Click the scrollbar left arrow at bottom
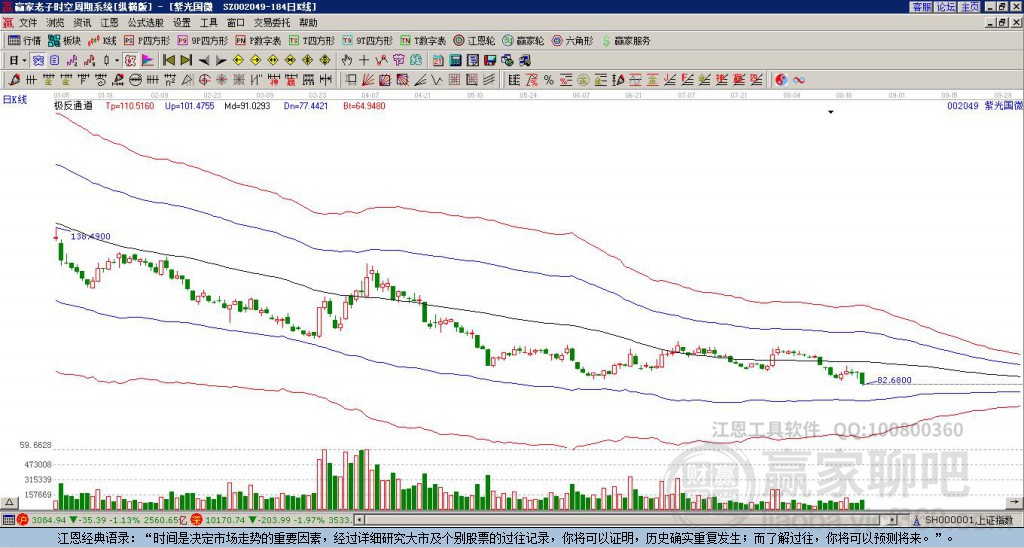 (359, 520)
